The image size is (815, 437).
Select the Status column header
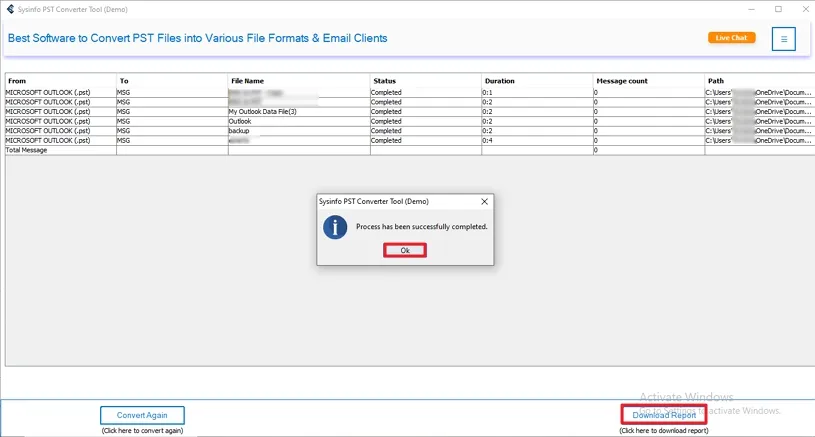click(x=426, y=81)
